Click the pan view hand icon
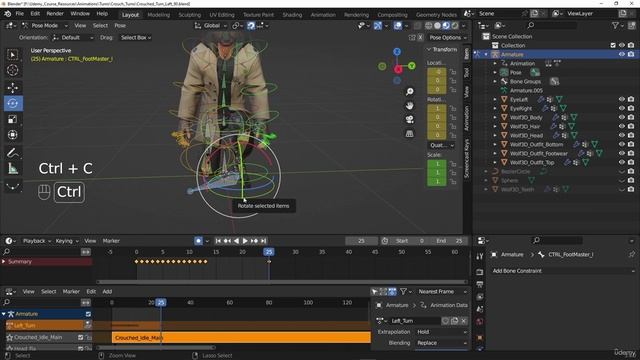The width and height of the screenshot is (640, 360). [x=409, y=106]
